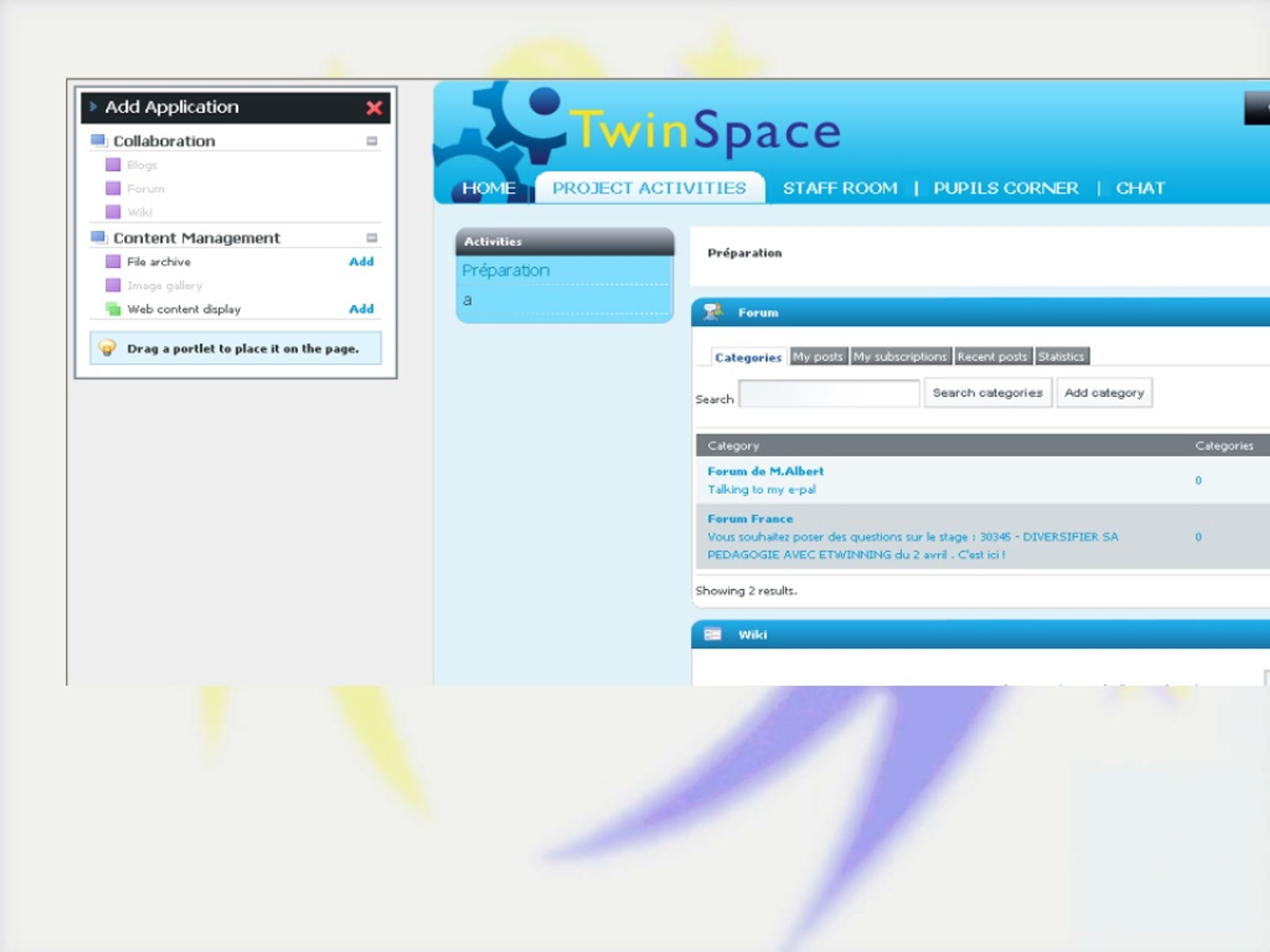Click the 'Talking to my e-pal' description
Image resolution: width=1270 pixels, height=952 pixels.
click(x=762, y=489)
